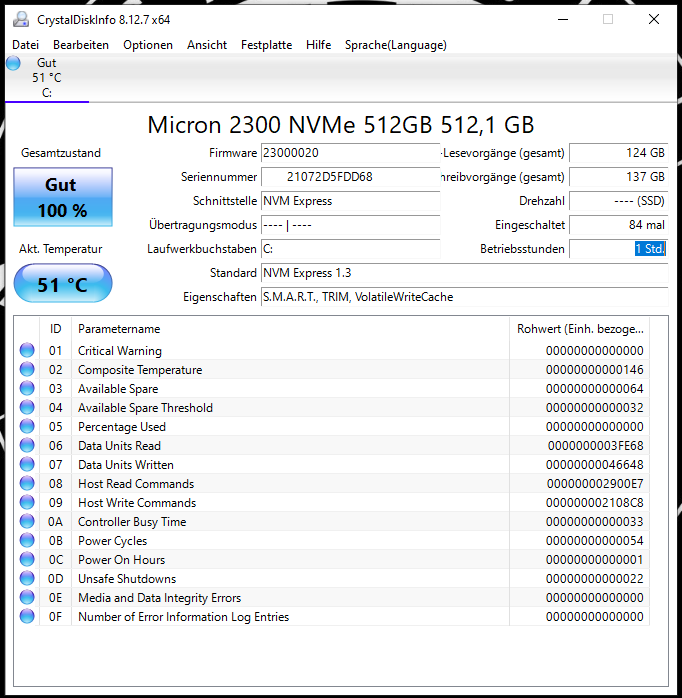Screen dimensions: 682x698
Task: Click the Übertragungsmodus field
Action: 350,225
